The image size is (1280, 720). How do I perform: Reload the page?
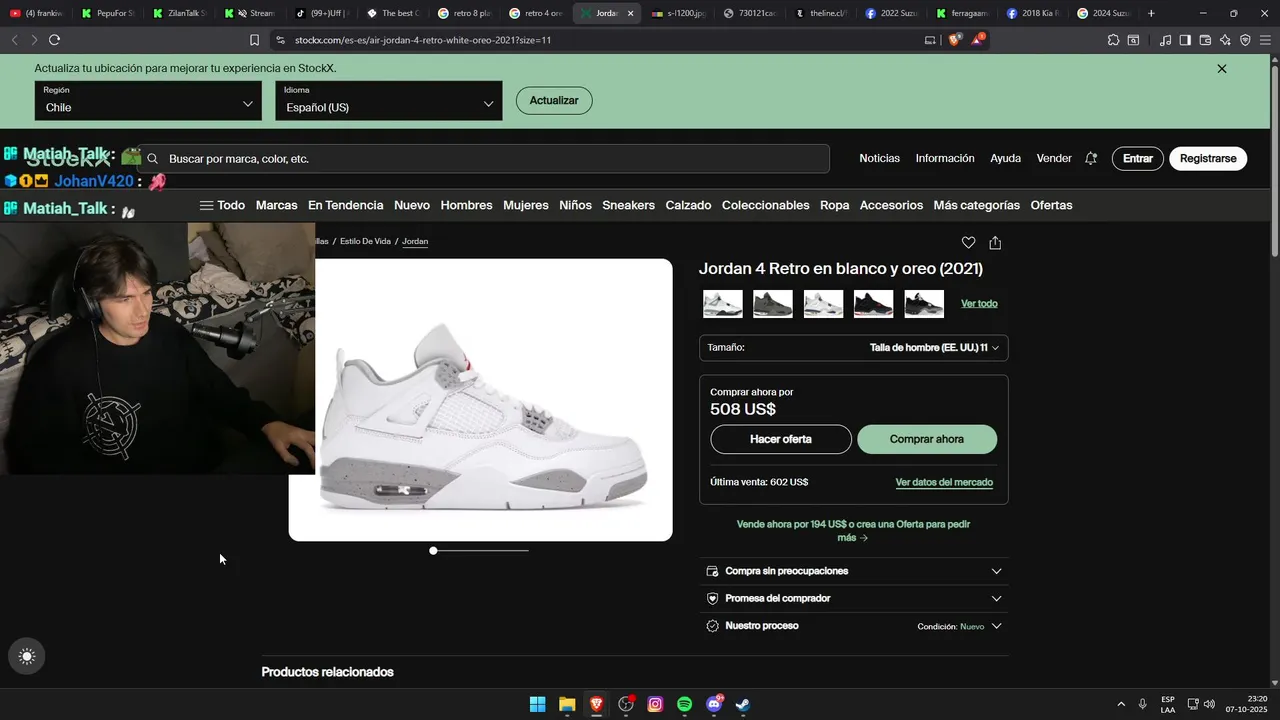(54, 40)
